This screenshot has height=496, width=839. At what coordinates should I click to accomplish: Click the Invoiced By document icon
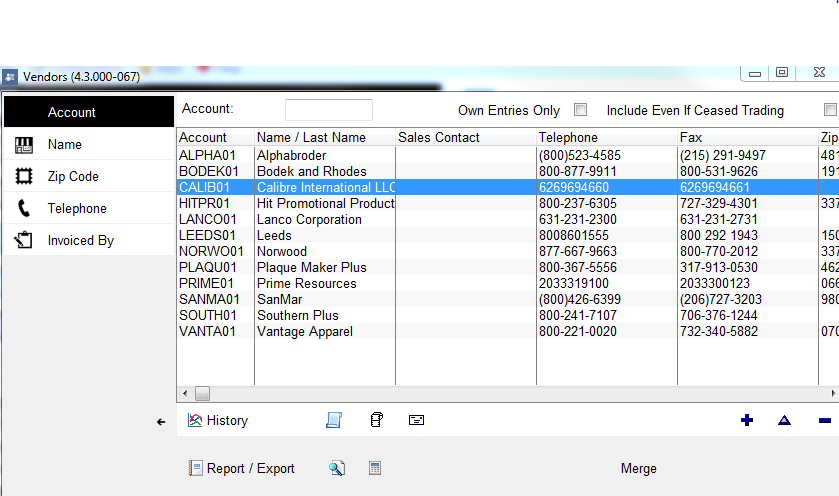coord(24,240)
